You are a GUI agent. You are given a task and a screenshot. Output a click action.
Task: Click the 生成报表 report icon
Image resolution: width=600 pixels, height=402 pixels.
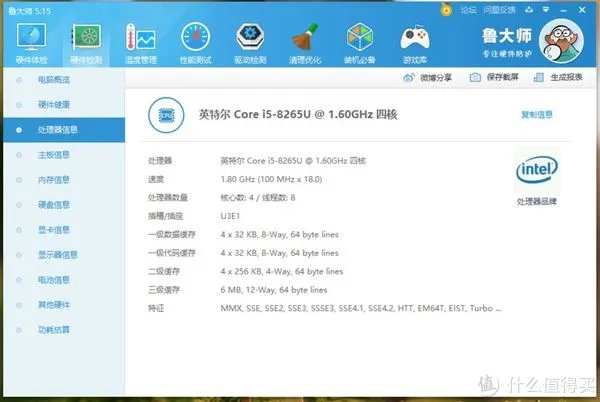(538, 77)
